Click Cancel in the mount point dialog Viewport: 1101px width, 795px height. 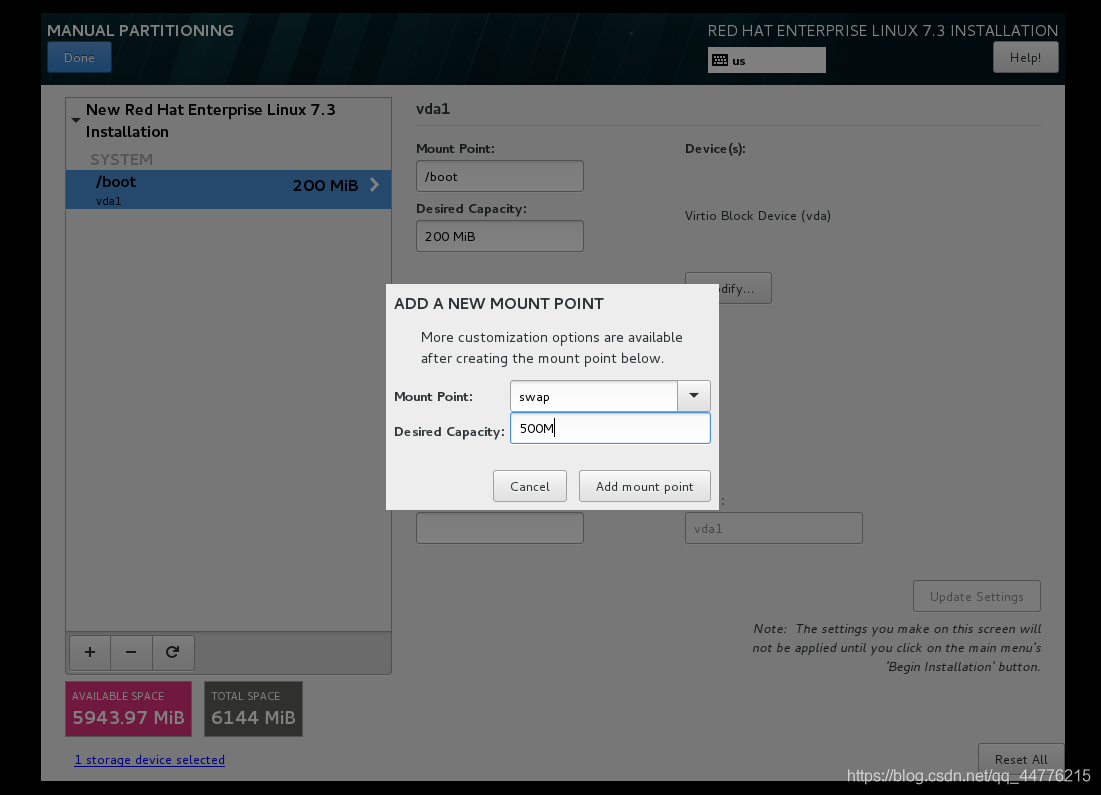pyautogui.click(x=529, y=487)
